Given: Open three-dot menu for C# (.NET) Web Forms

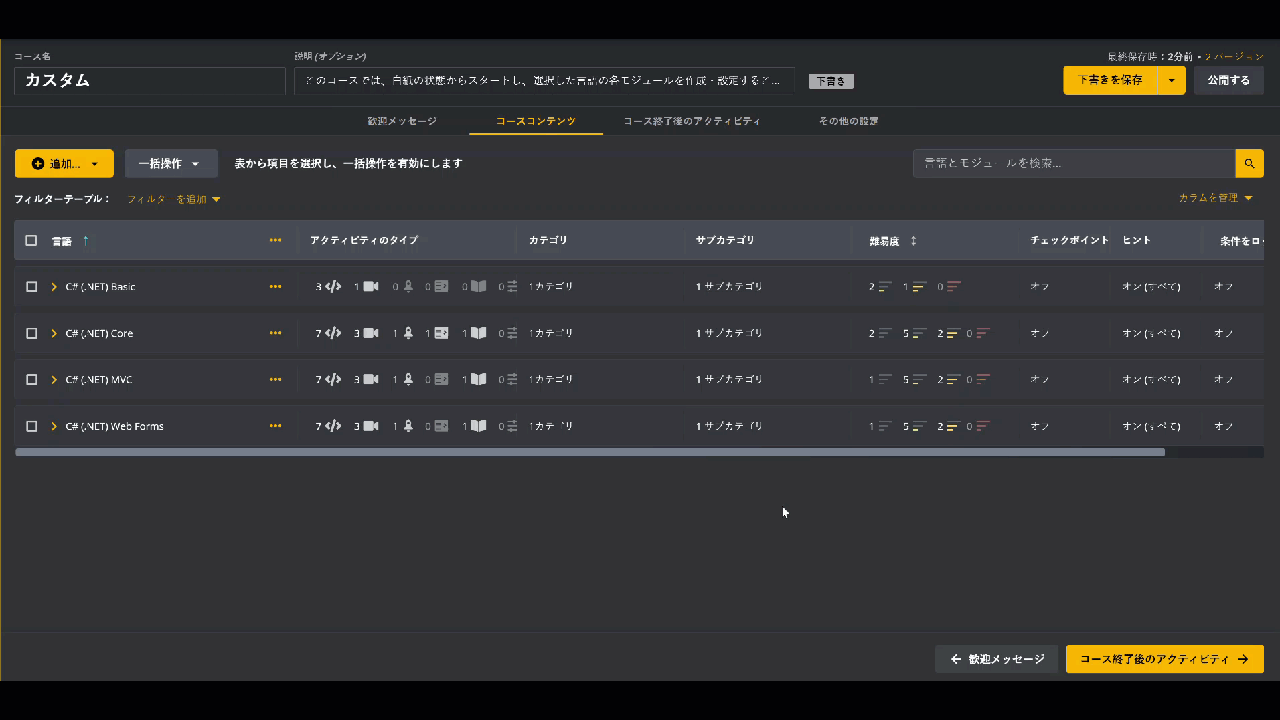Looking at the screenshot, I should click(x=275, y=426).
